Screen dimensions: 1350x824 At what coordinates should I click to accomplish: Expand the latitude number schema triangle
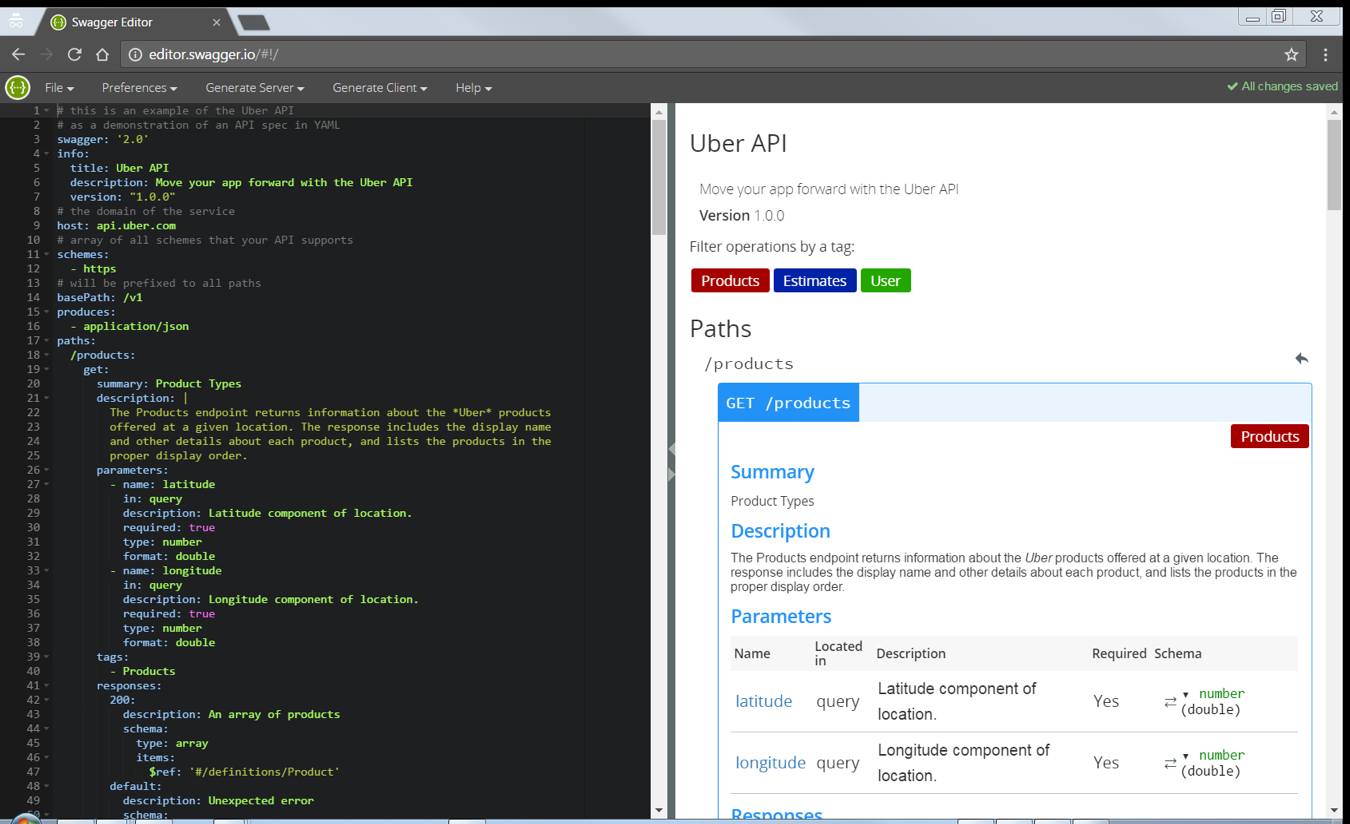click(x=1186, y=694)
